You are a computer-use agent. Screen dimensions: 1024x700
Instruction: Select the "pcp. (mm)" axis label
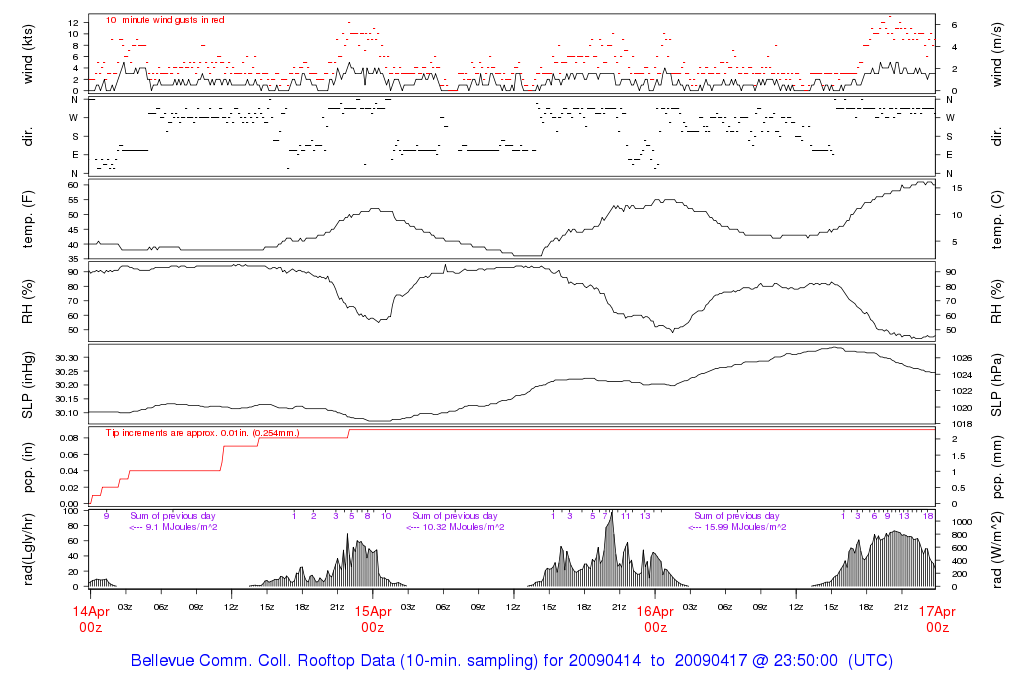[997, 468]
